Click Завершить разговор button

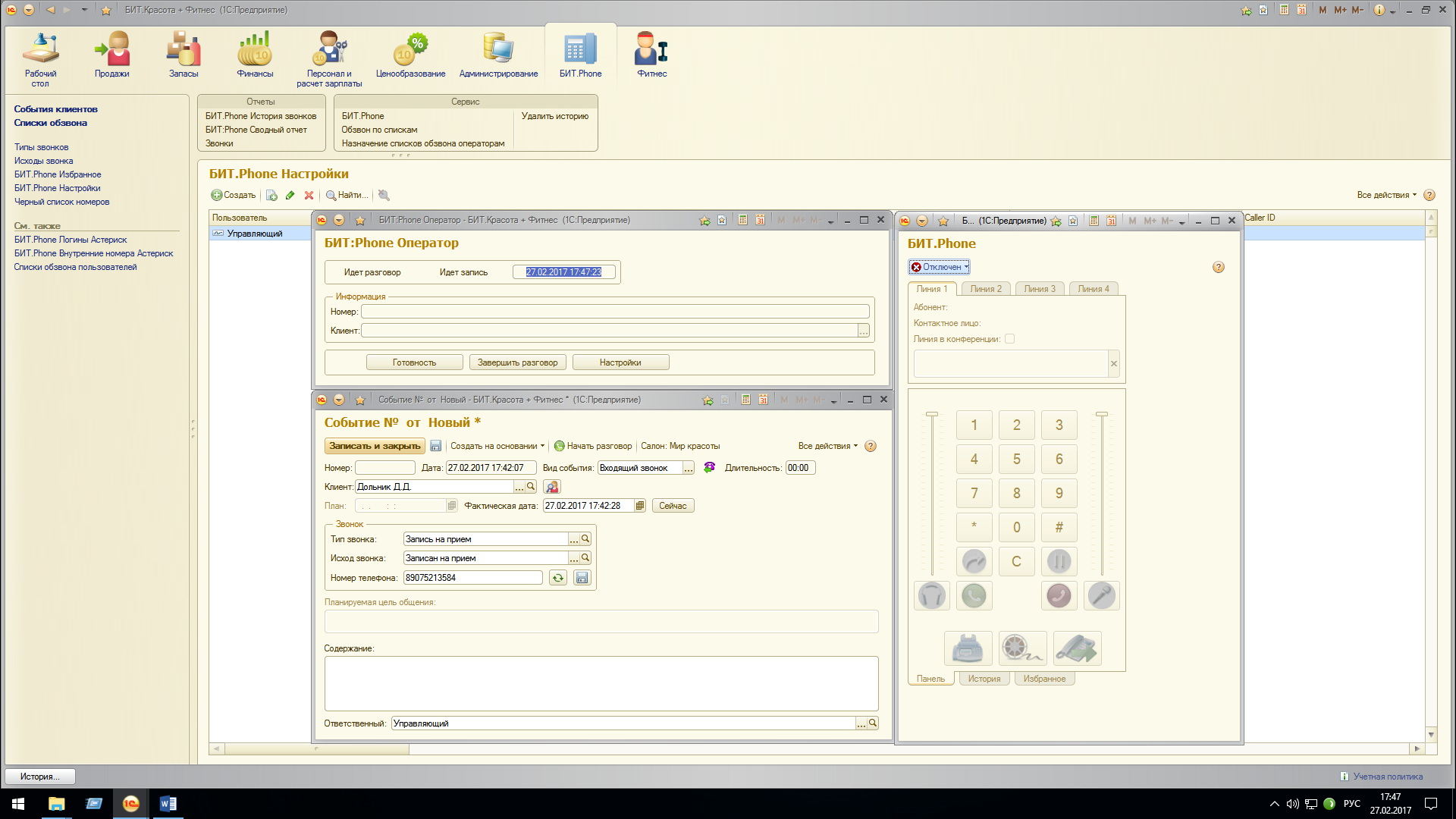517,362
